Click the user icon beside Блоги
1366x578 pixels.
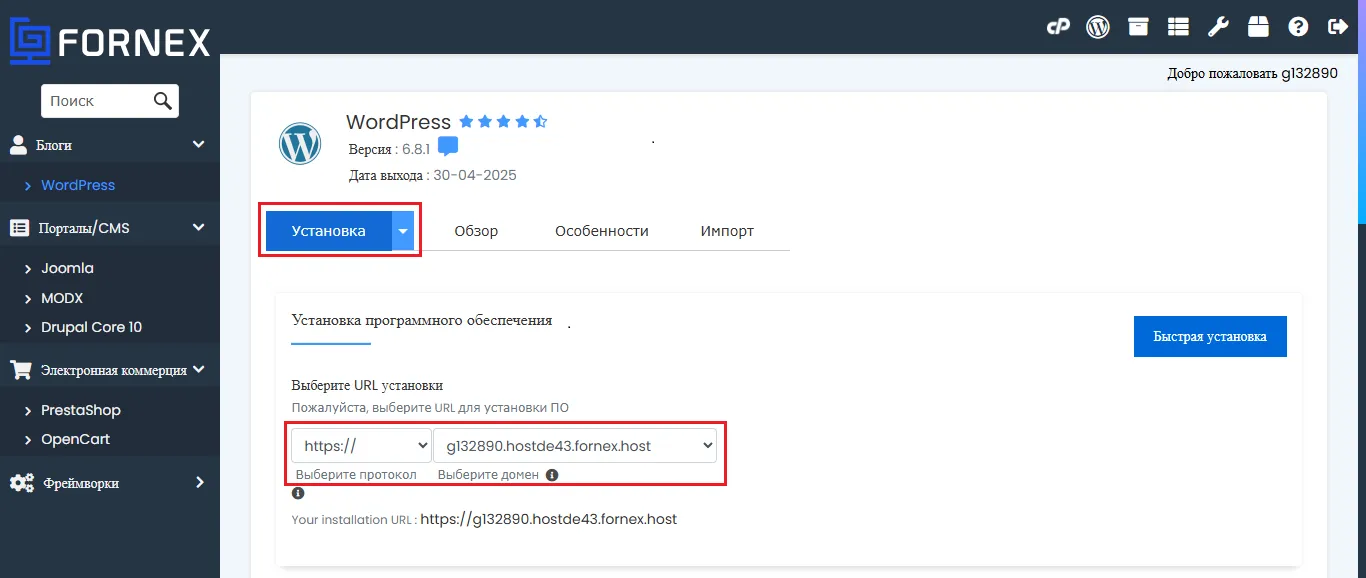pyautogui.click(x=19, y=145)
